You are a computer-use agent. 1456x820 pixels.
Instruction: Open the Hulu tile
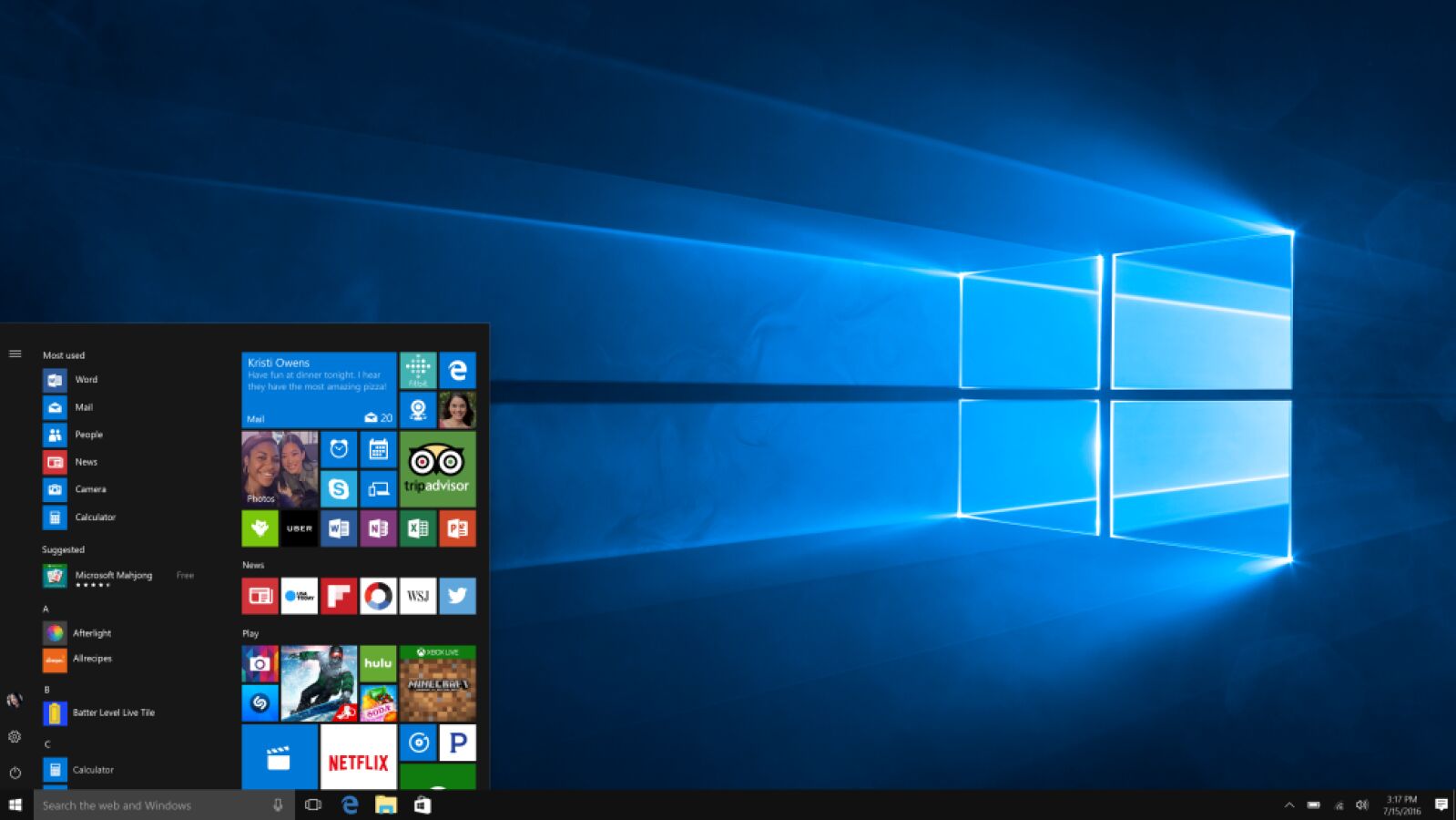click(378, 663)
